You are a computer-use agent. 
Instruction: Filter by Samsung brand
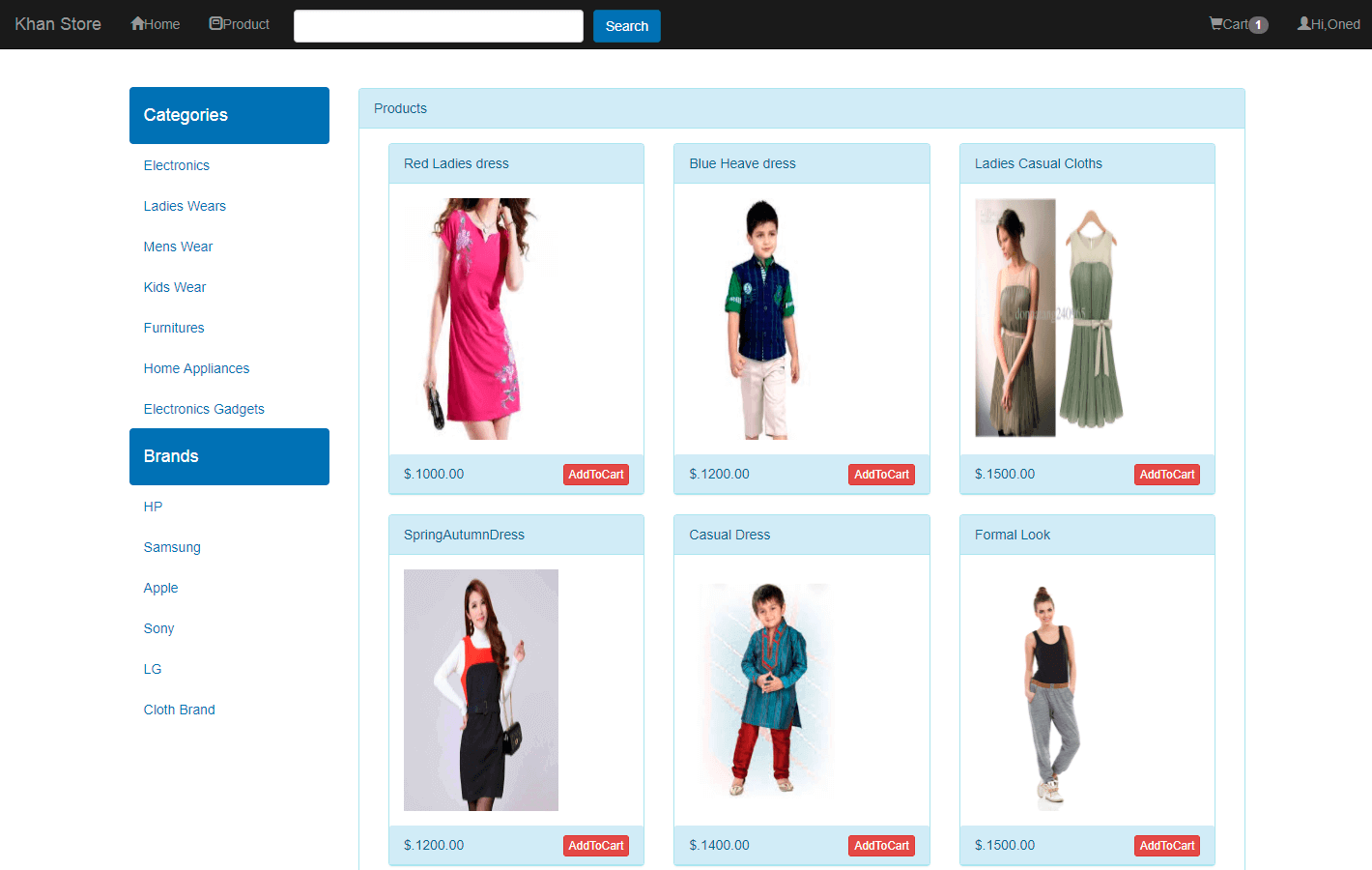[x=172, y=547]
